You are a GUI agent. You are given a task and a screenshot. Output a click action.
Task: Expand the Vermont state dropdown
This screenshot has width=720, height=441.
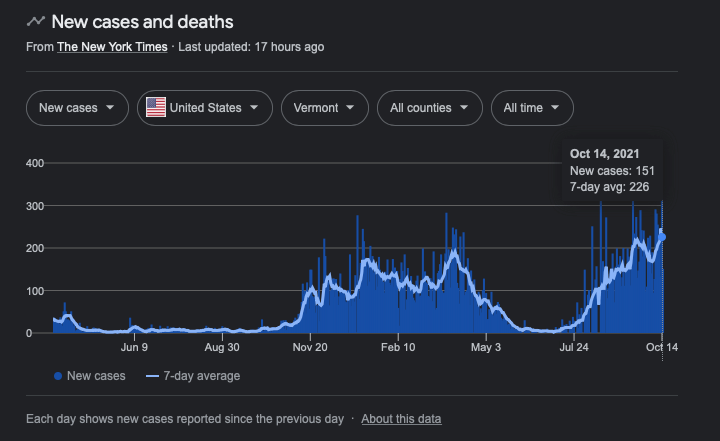(x=324, y=107)
